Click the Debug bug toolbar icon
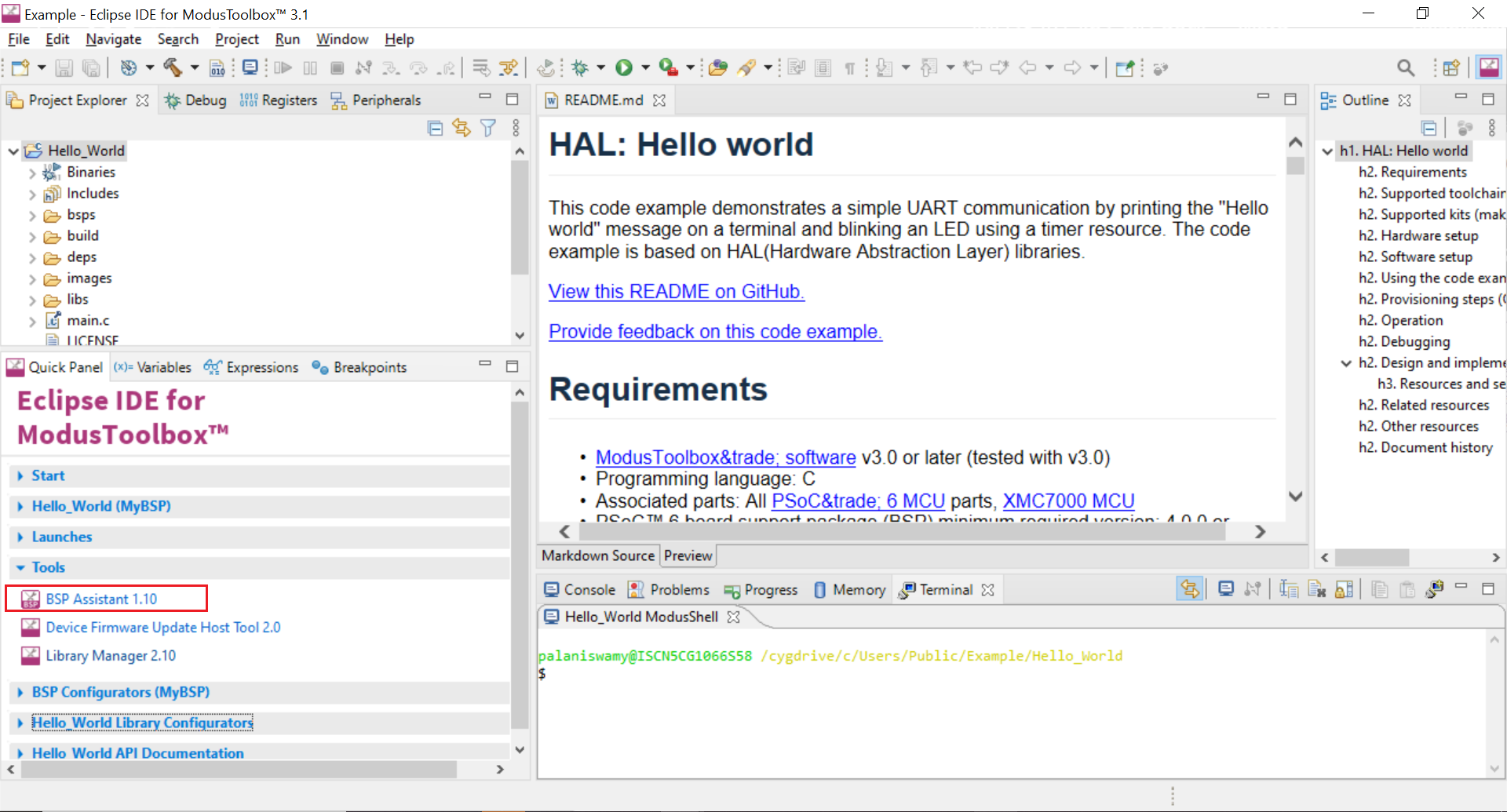Image resolution: width=1507 pixels, height=812 pixels. click(580, 68)
